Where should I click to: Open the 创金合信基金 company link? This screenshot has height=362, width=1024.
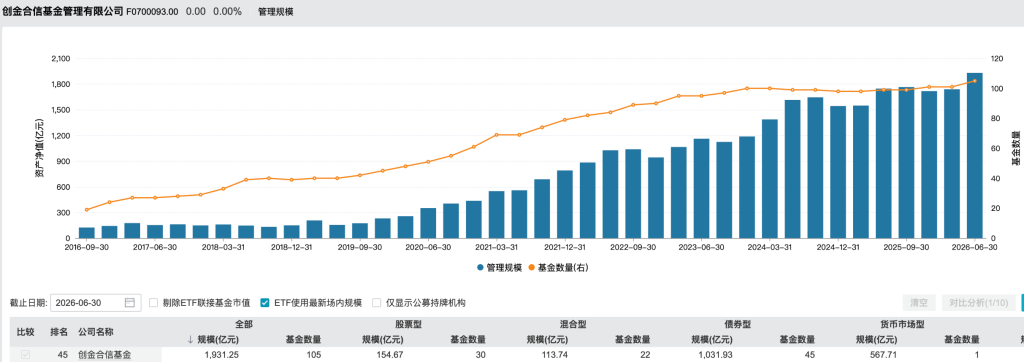[104, 355]
